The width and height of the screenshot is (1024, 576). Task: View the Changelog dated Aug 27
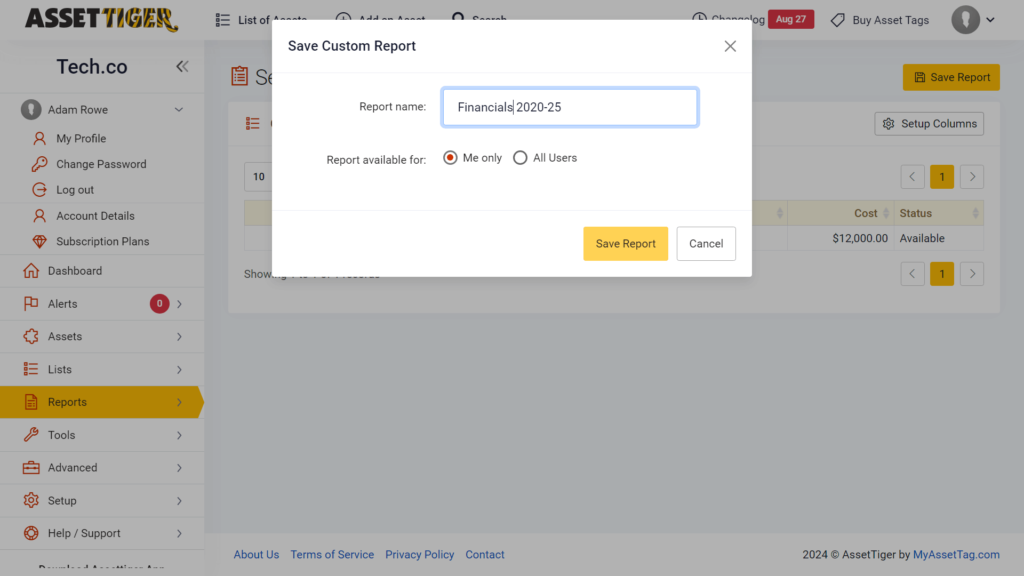pyautogui.click(x=791, y=18)
